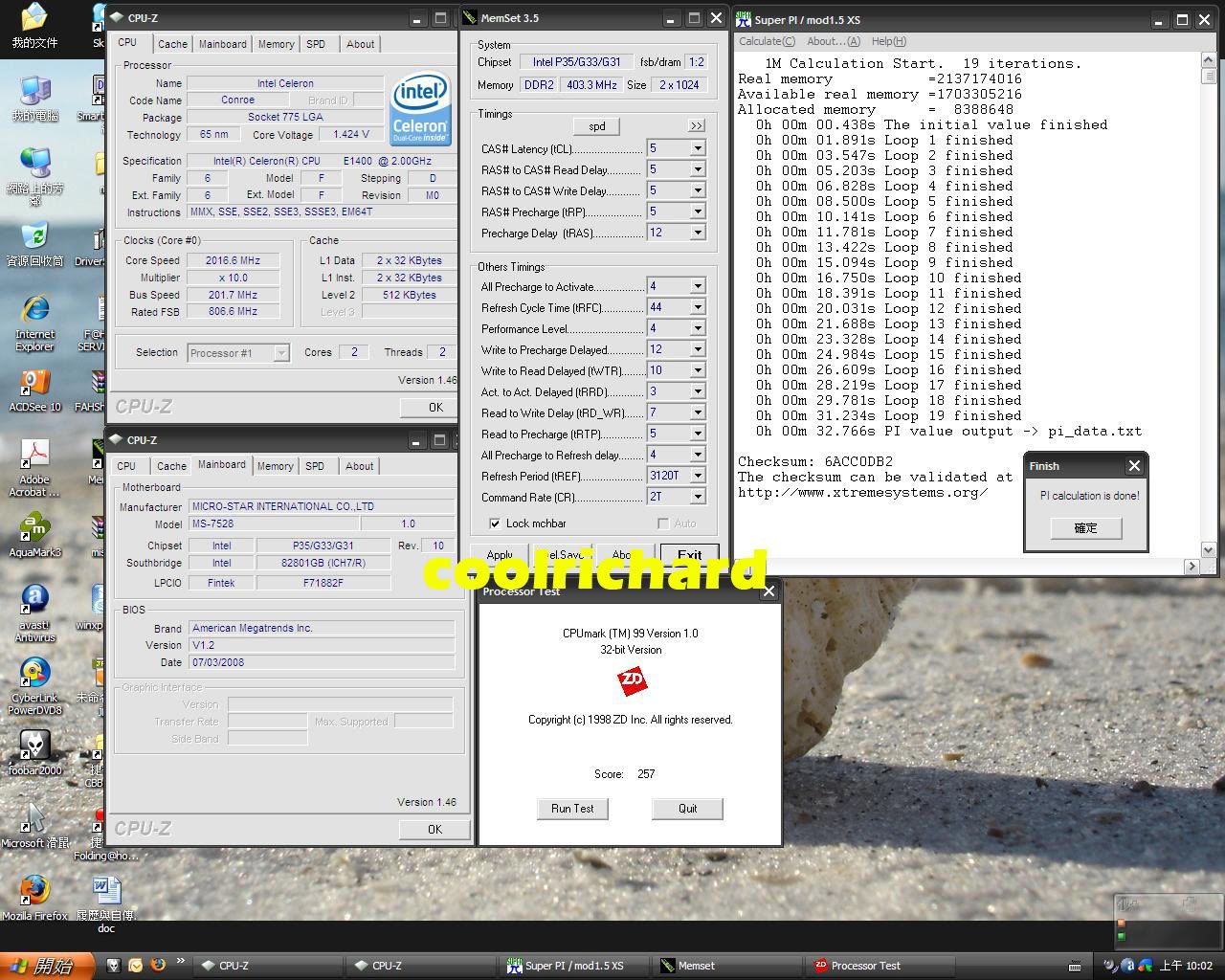Open avast! Antivirus desktop icon
The height and width of the screenshot is (980, 1225).
click(x=34, y=612)
